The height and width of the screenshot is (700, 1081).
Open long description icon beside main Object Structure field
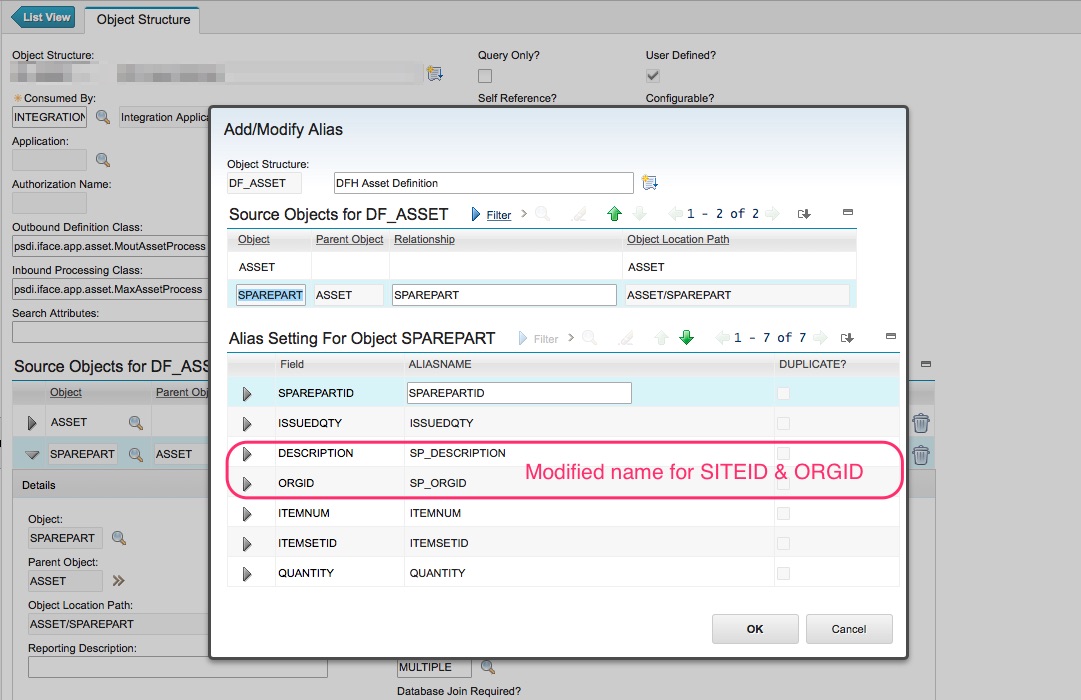pyautogui.click(x=434, y=73)
